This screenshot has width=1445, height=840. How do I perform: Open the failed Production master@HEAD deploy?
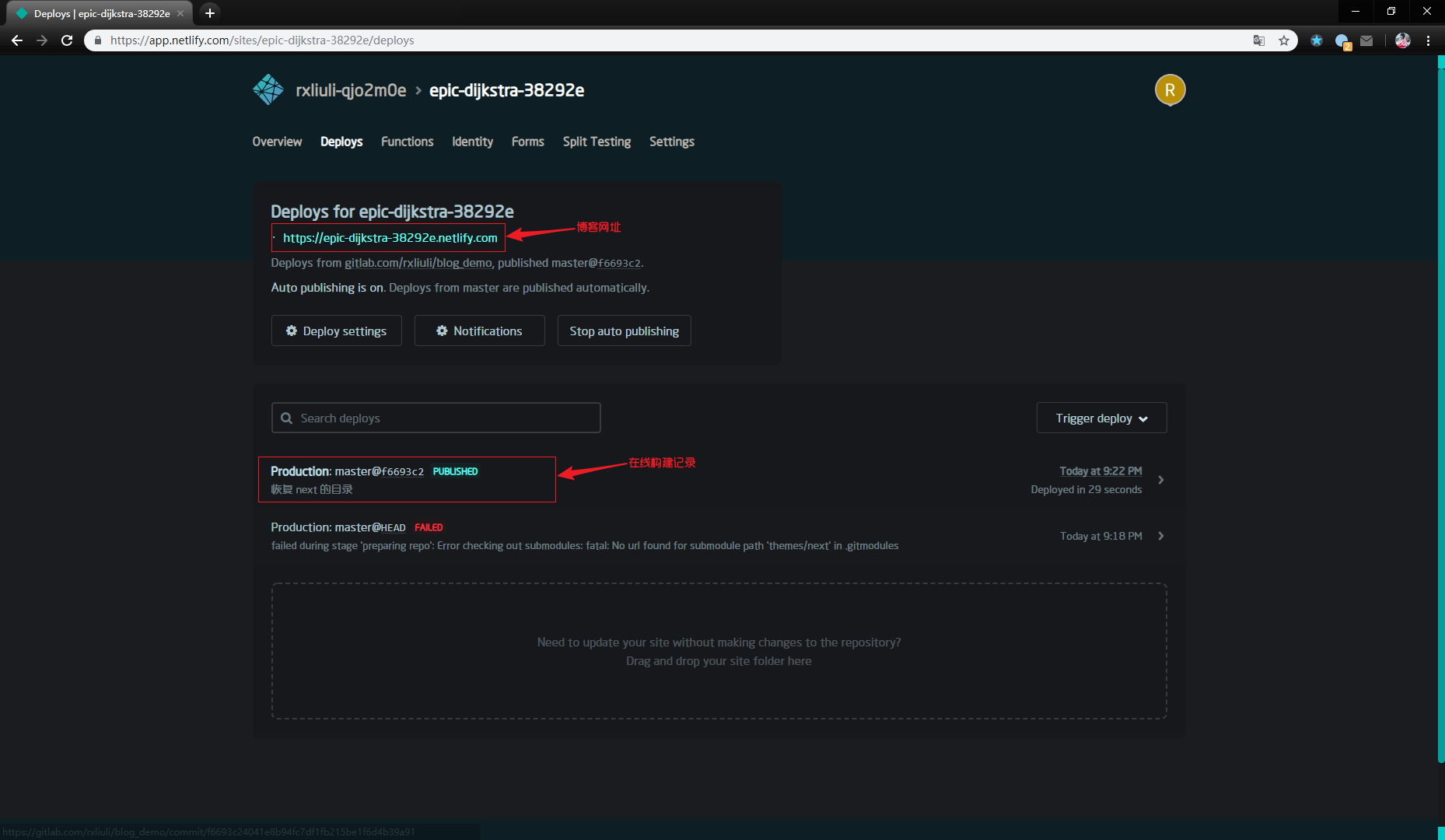coord(719,536)
